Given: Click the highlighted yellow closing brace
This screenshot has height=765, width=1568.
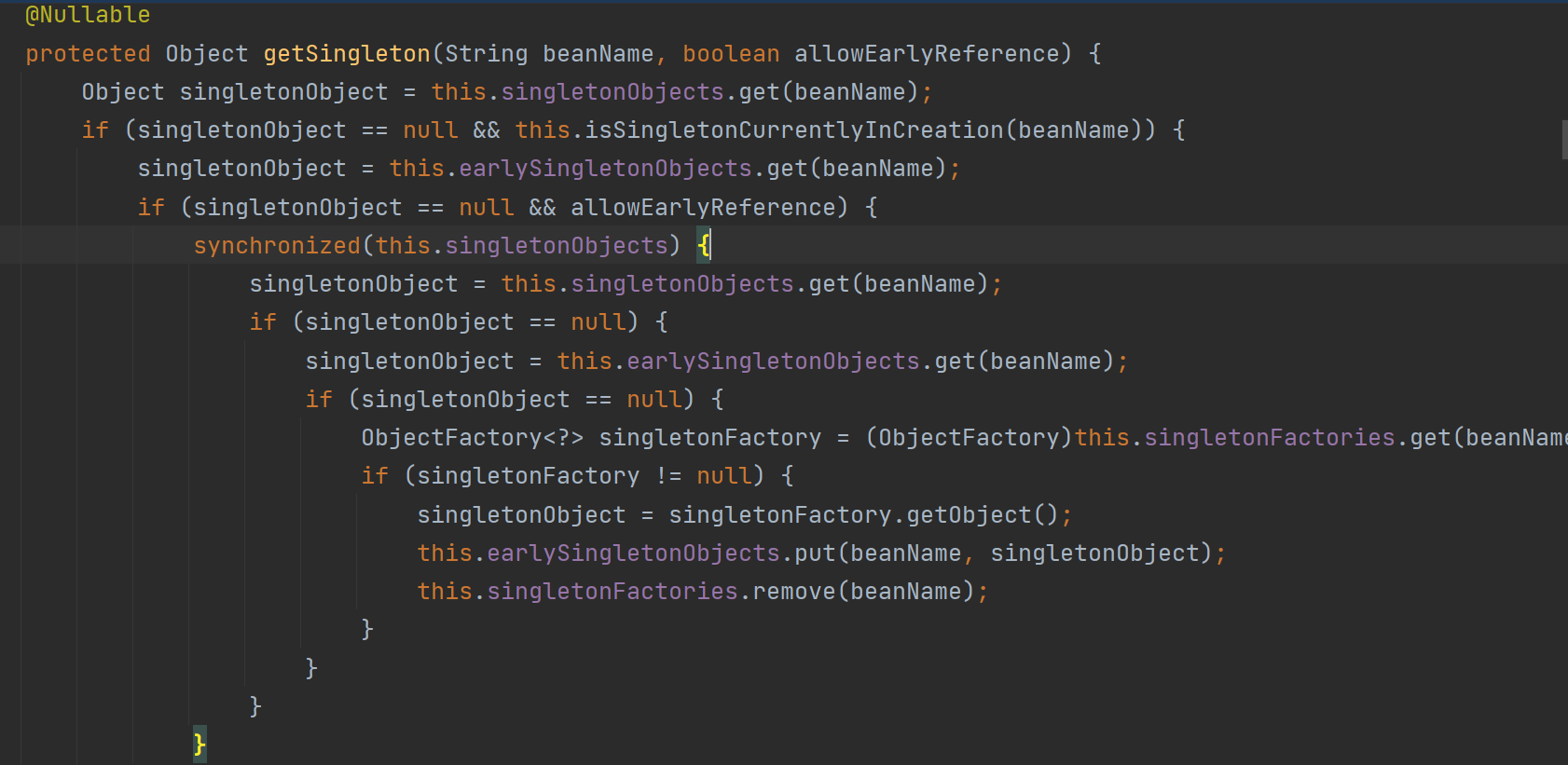Looking at the screenshot, I should coord(199,745).
